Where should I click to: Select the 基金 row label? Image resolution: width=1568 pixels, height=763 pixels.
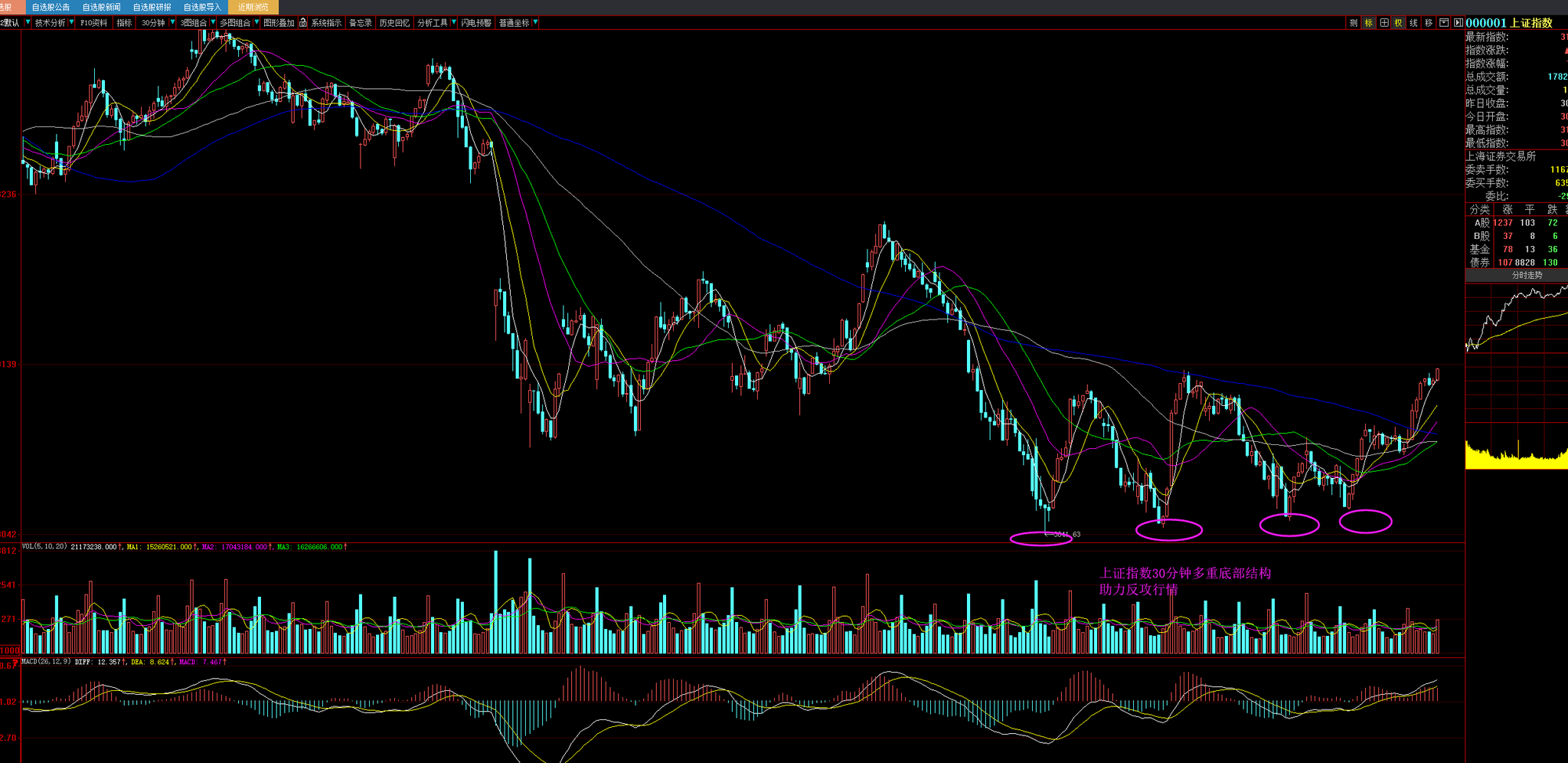(1479, 249)
